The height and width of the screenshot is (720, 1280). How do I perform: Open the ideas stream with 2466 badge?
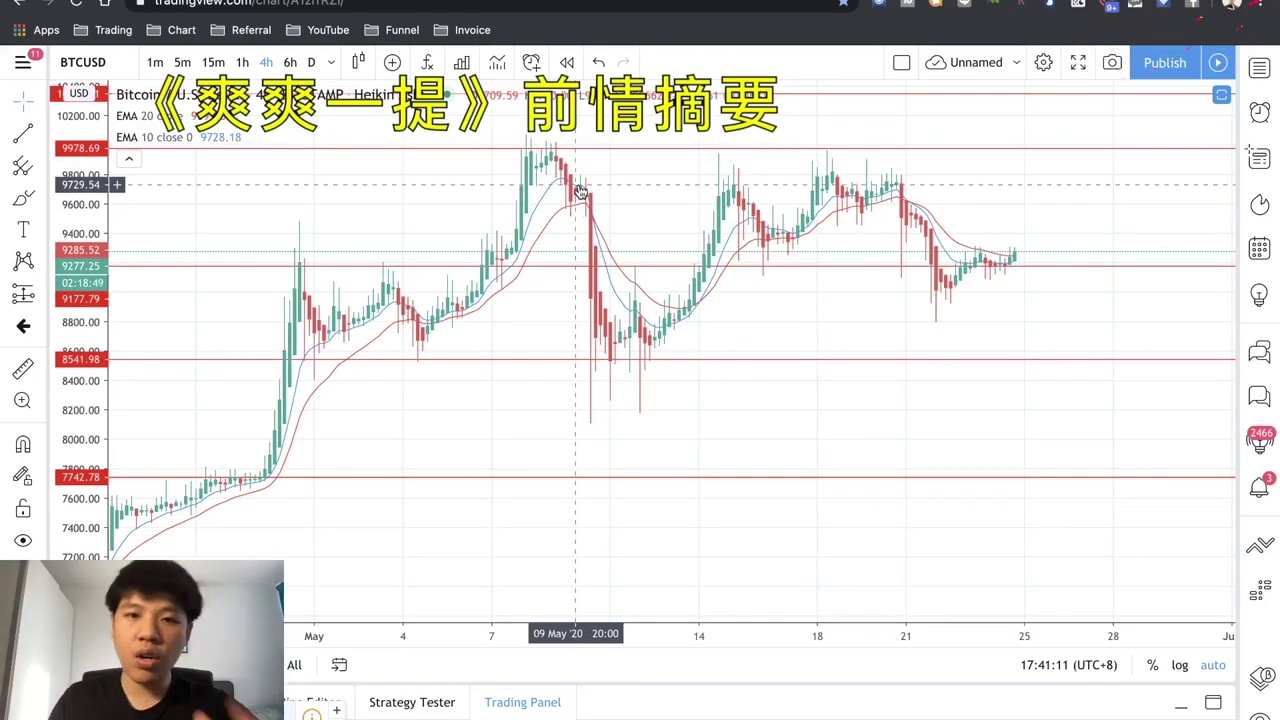[x=1259, y=439]
